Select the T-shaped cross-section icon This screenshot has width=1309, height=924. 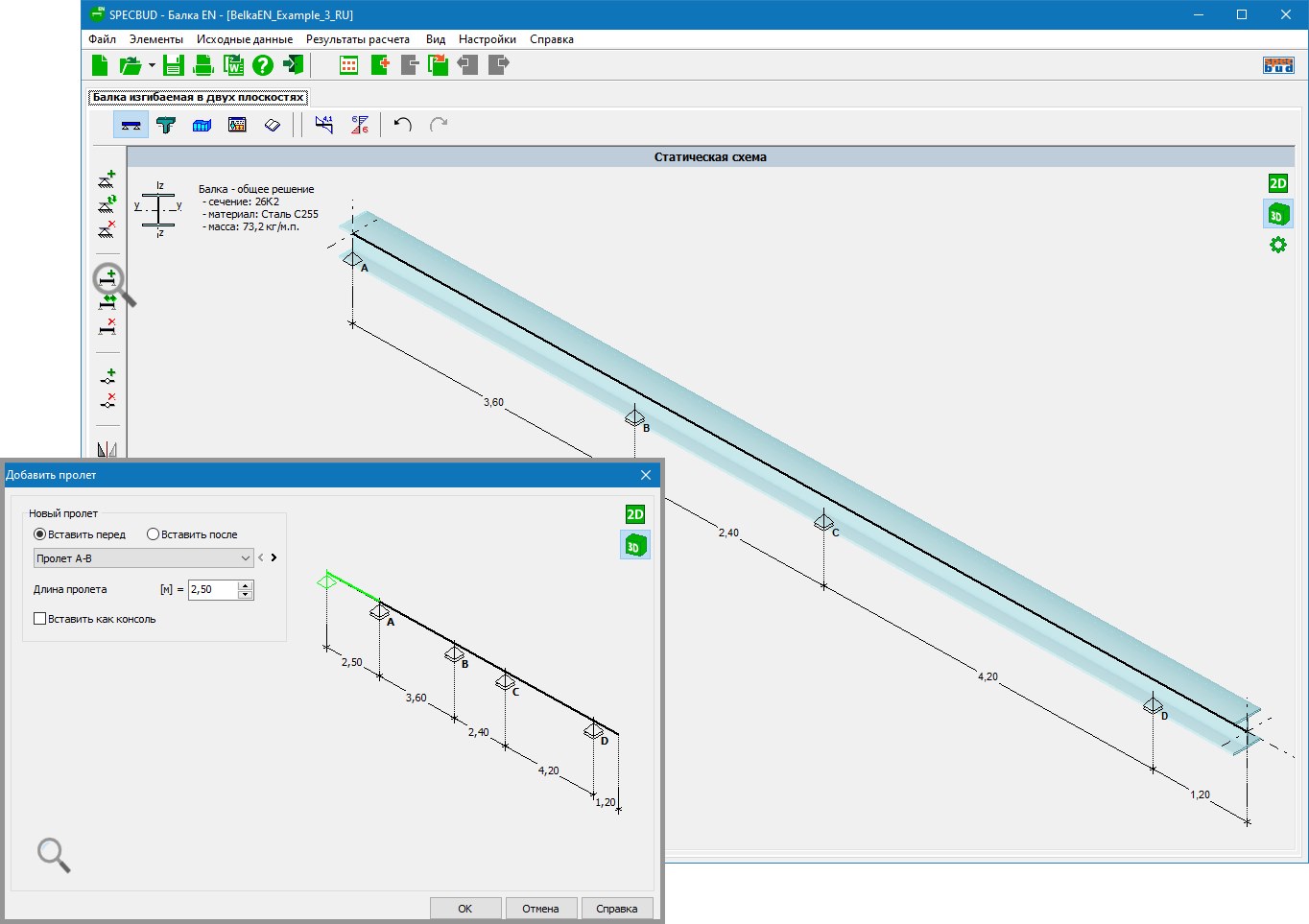point(166,125)
